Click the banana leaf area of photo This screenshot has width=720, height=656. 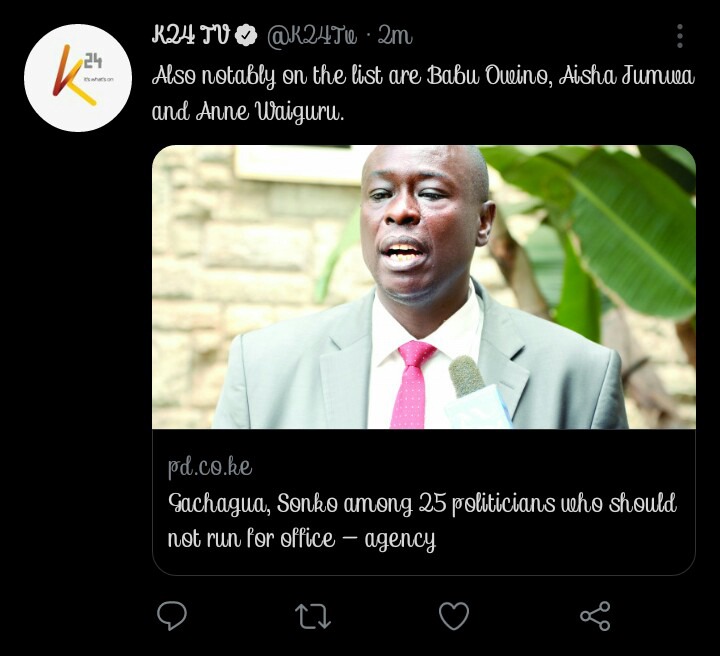pos(615,230)
